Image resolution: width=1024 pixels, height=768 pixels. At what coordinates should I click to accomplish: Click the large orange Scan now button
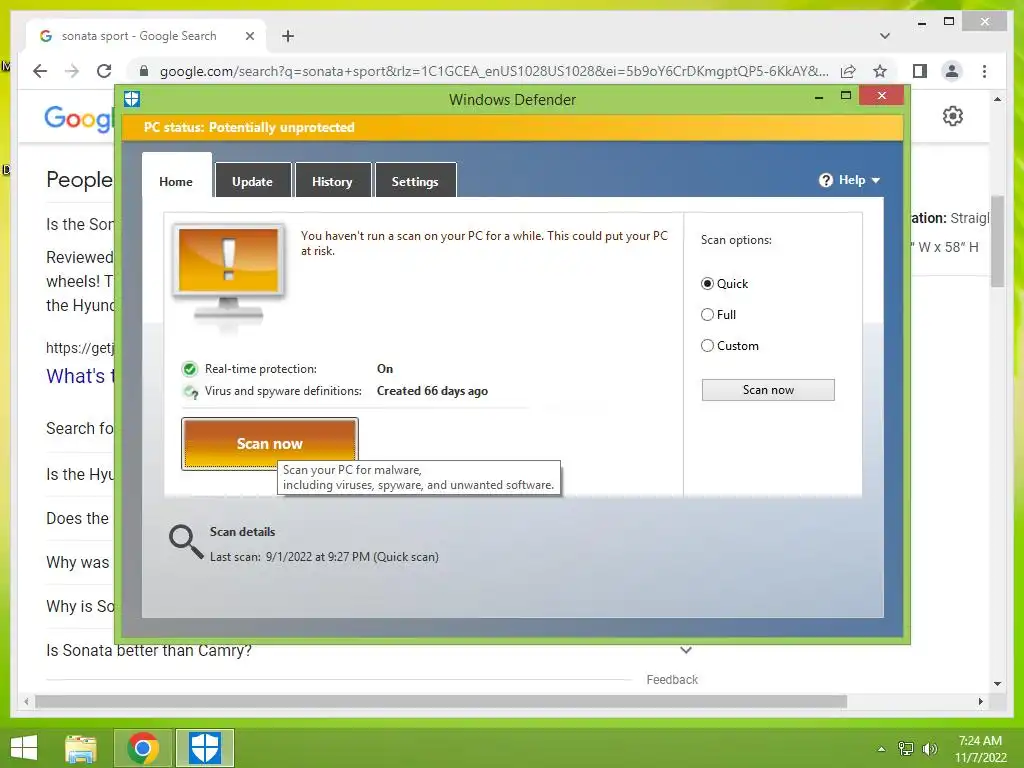pos(270,444)
